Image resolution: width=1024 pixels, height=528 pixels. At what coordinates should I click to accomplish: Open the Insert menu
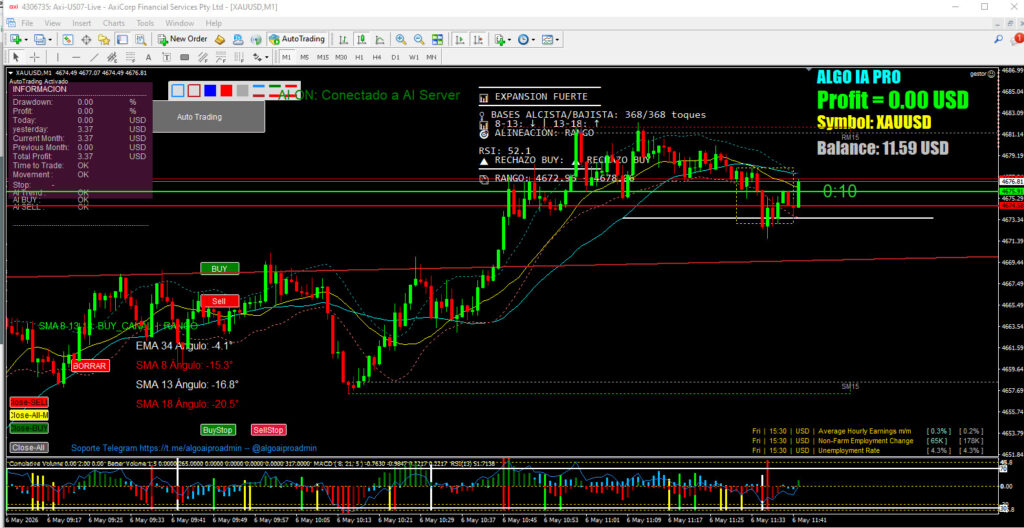click(82, 23)
